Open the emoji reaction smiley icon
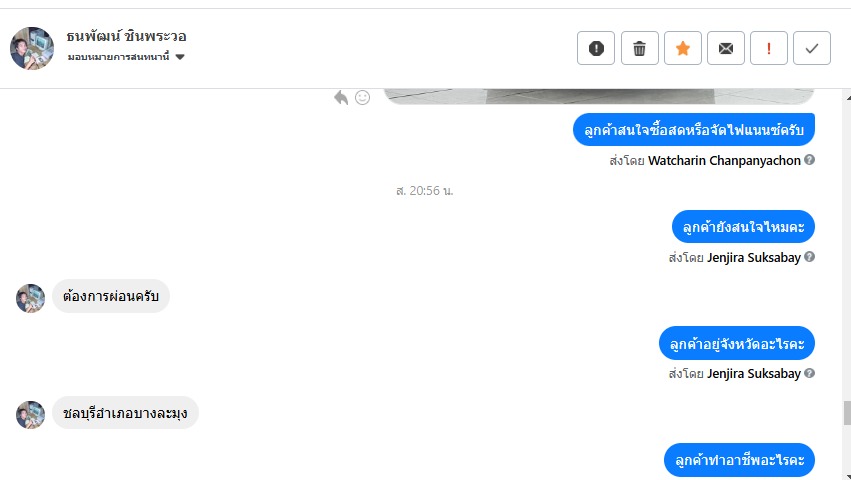851x480 pixels. 363,97
